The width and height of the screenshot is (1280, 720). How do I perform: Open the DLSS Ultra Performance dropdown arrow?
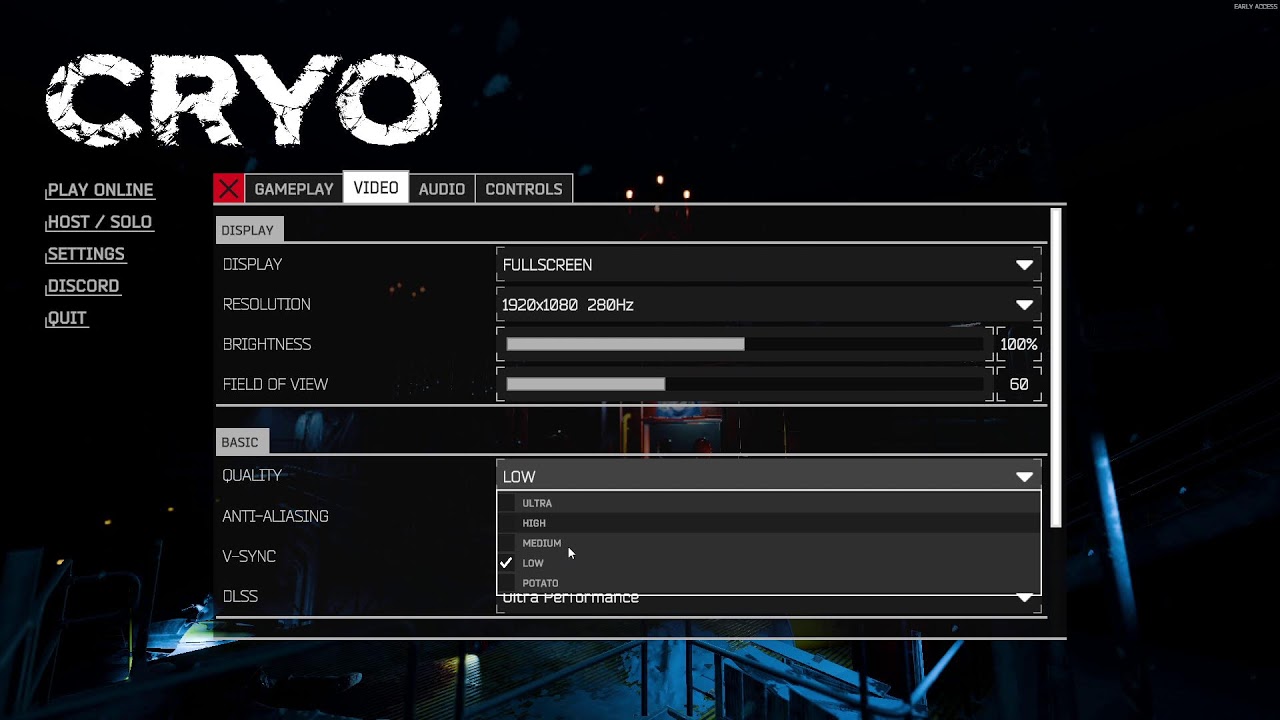tap(1024, 598)
